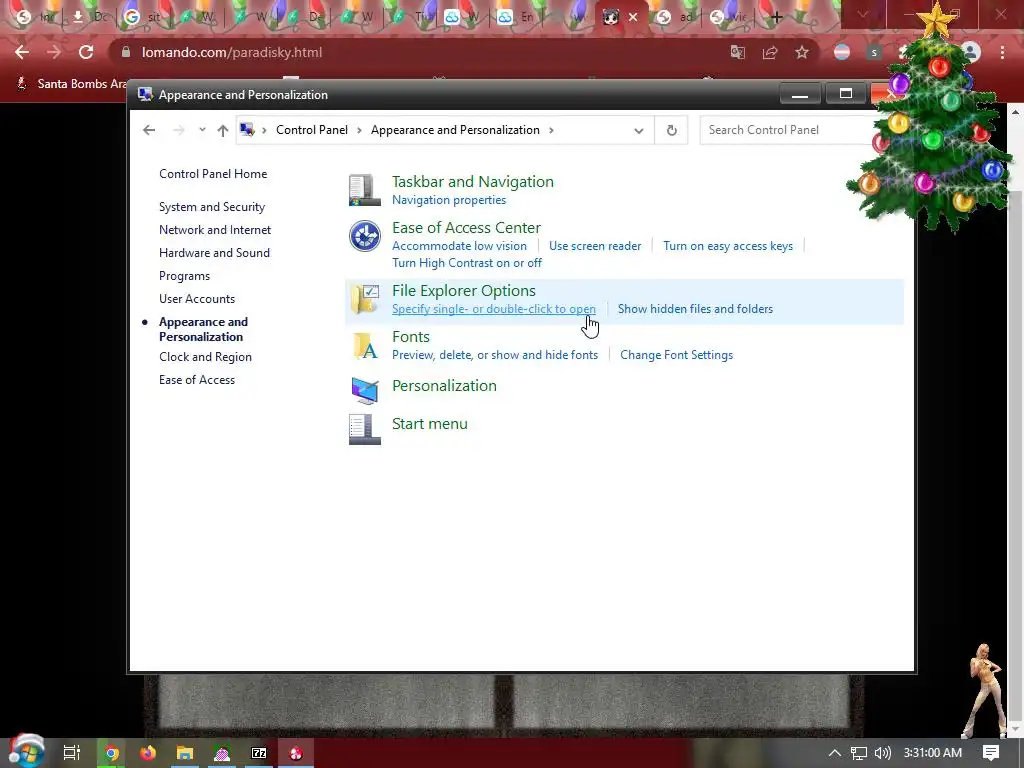
Task: Open Turn High Contrast on or off
Action: pyautogui.click(x=467, y=263)
